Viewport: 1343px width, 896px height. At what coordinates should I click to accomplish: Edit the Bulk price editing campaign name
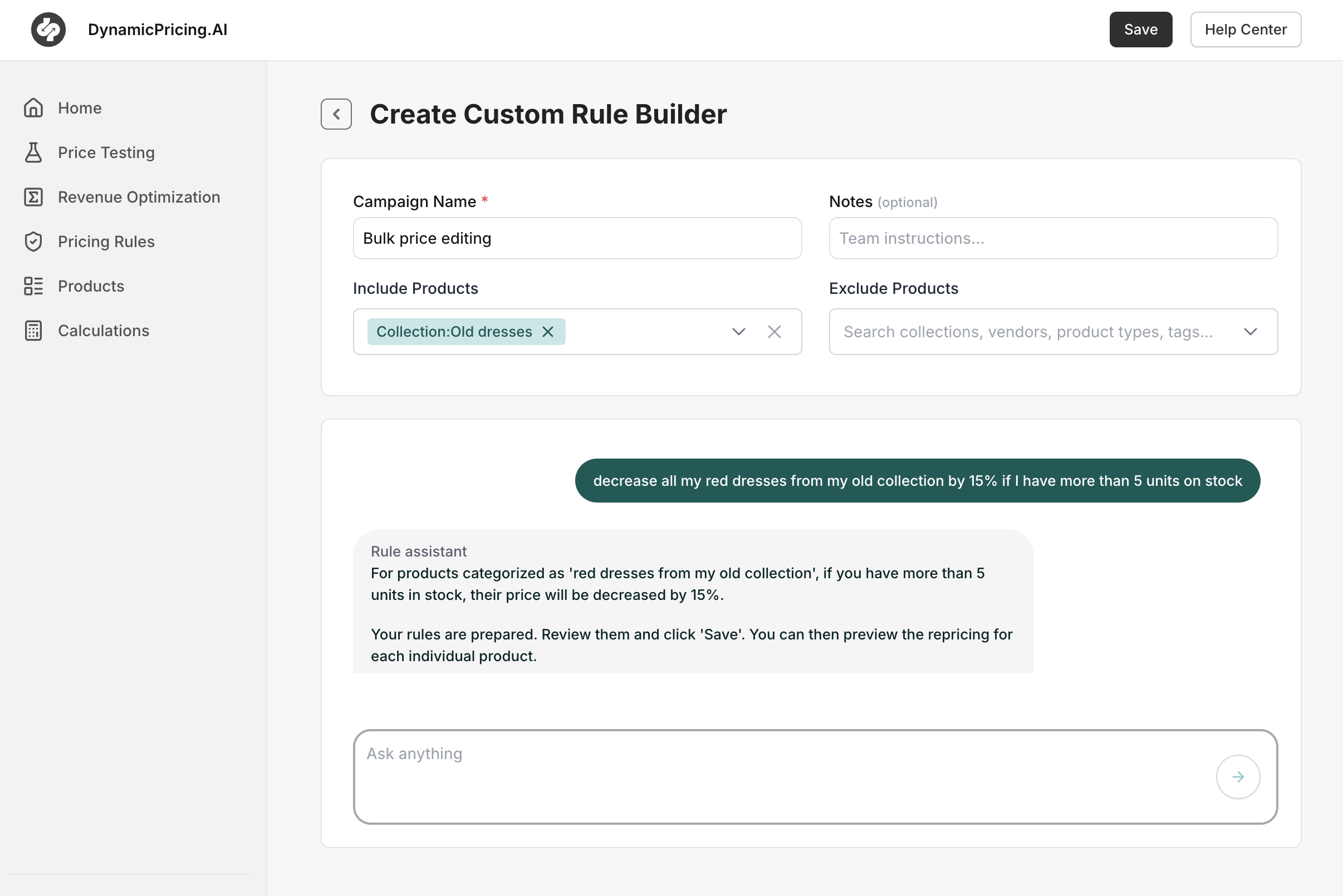577,238
